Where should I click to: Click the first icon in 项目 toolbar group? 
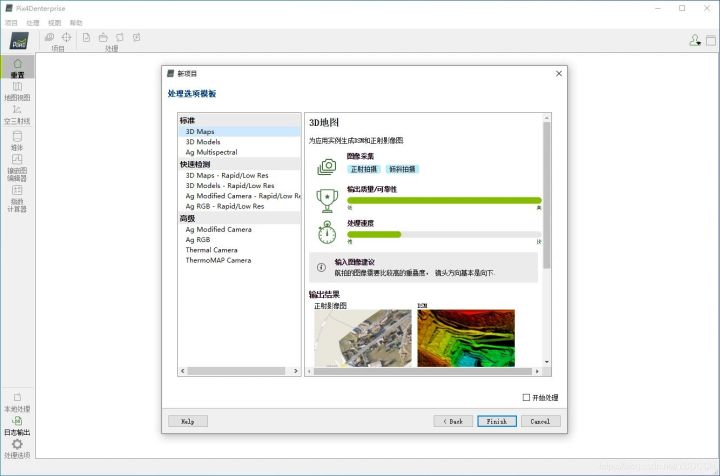tap(49, 37)
